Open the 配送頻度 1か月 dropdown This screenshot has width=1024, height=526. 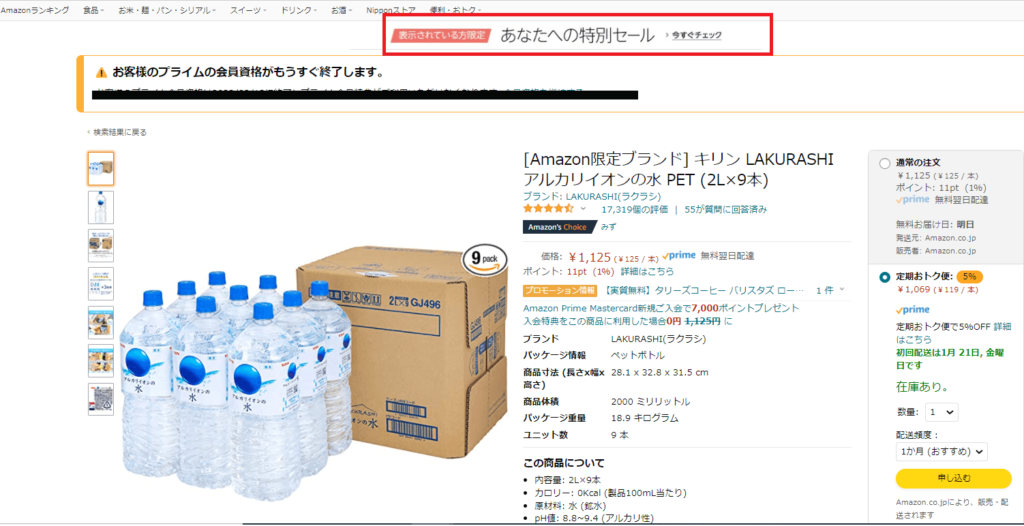tap(941, 452)
